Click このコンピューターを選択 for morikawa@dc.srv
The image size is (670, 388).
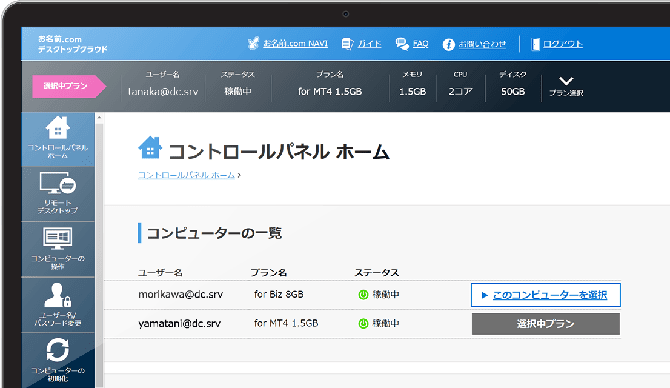546,295
